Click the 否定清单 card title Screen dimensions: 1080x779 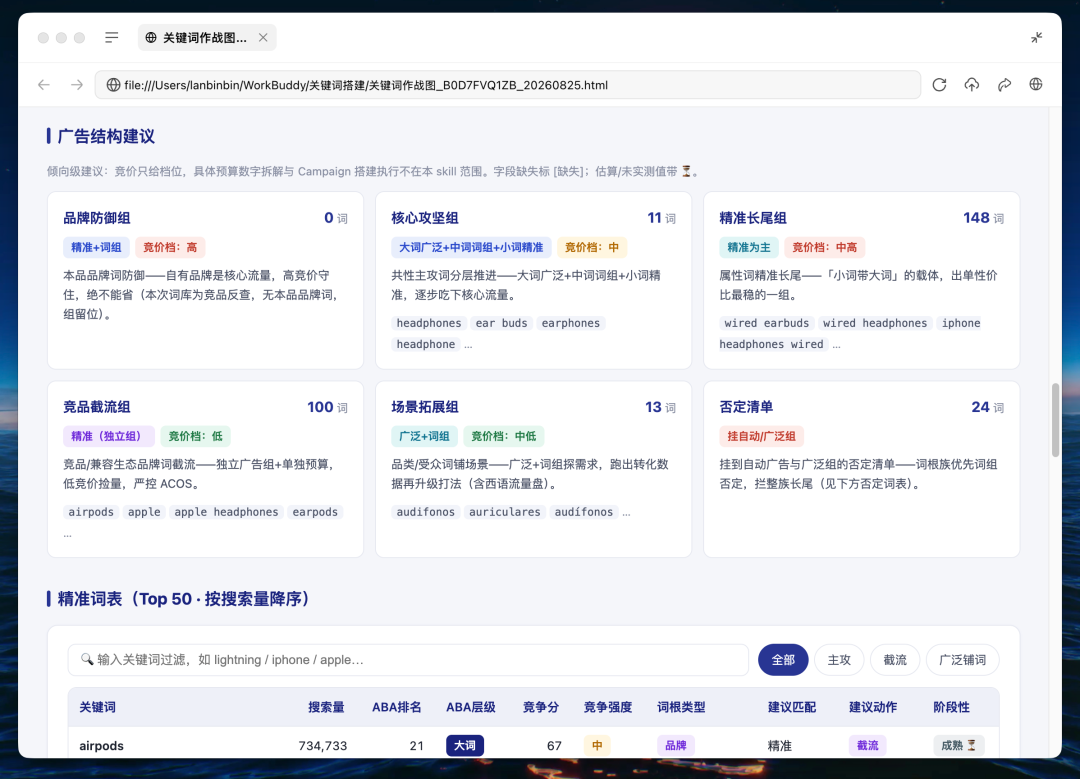tap(746, 407)
